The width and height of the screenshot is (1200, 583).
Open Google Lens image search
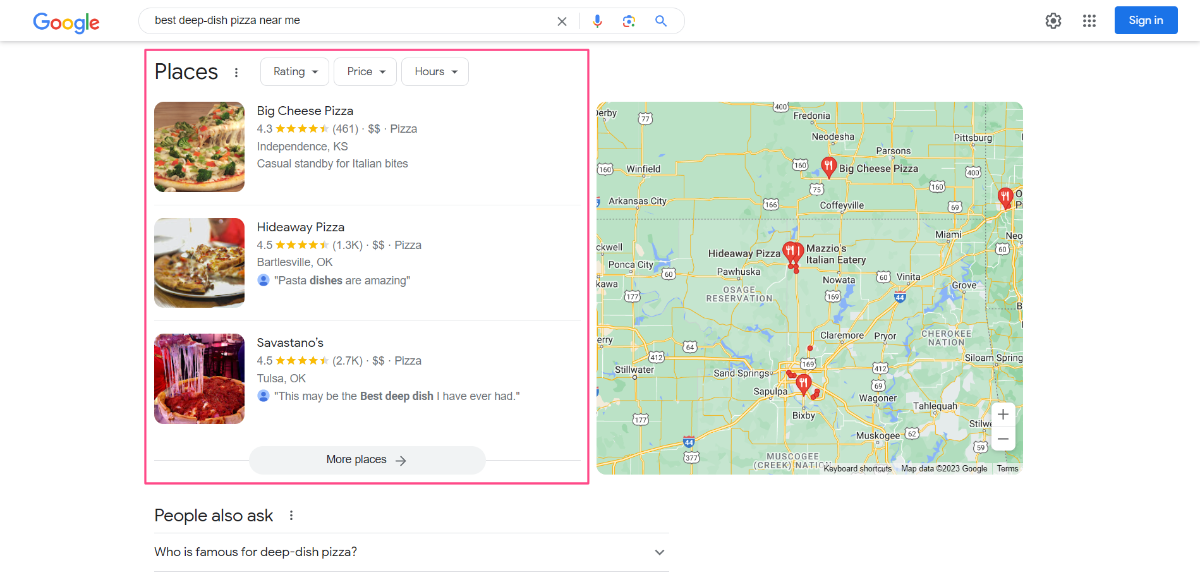point(629,21)
